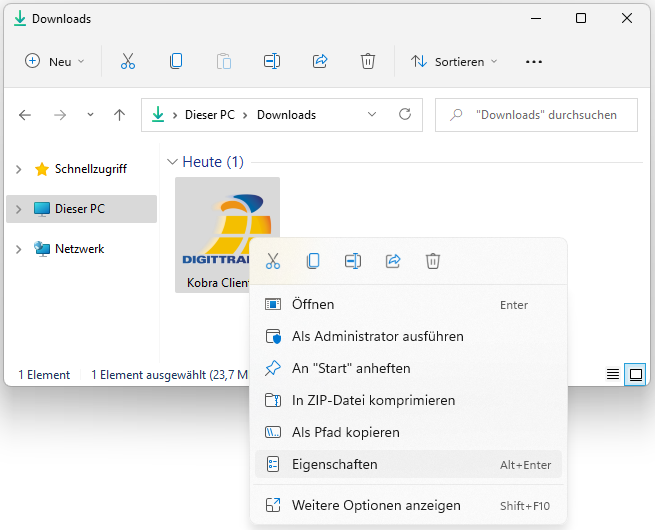
Task: Open the Neu dropdown button
Action: point(56,61)
